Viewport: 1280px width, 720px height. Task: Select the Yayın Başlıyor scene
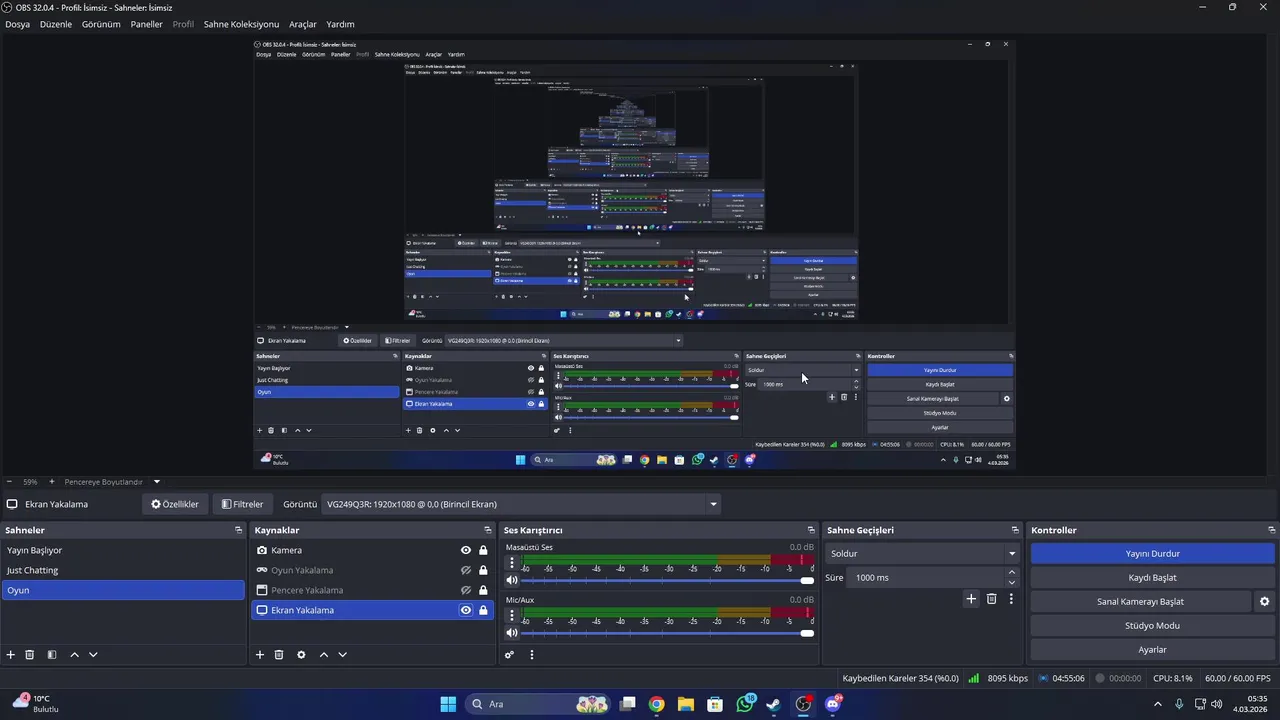123,550
